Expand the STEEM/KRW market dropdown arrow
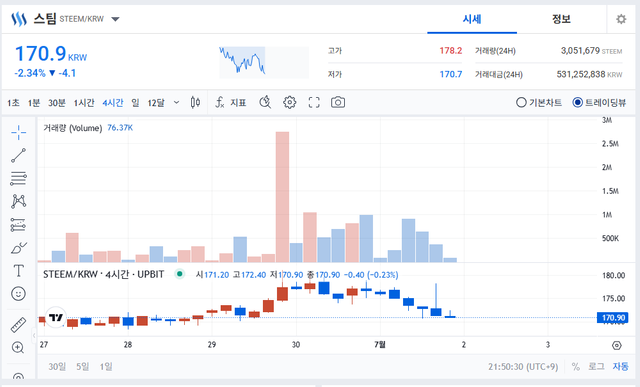The height and width of the screenshot is (387, 640). tap(116, 19)
